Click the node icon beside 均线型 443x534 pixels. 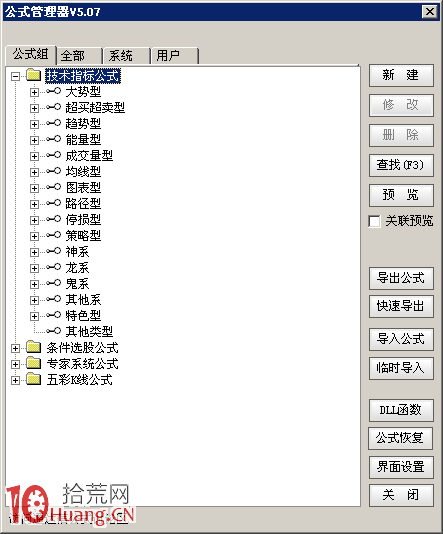53,171
